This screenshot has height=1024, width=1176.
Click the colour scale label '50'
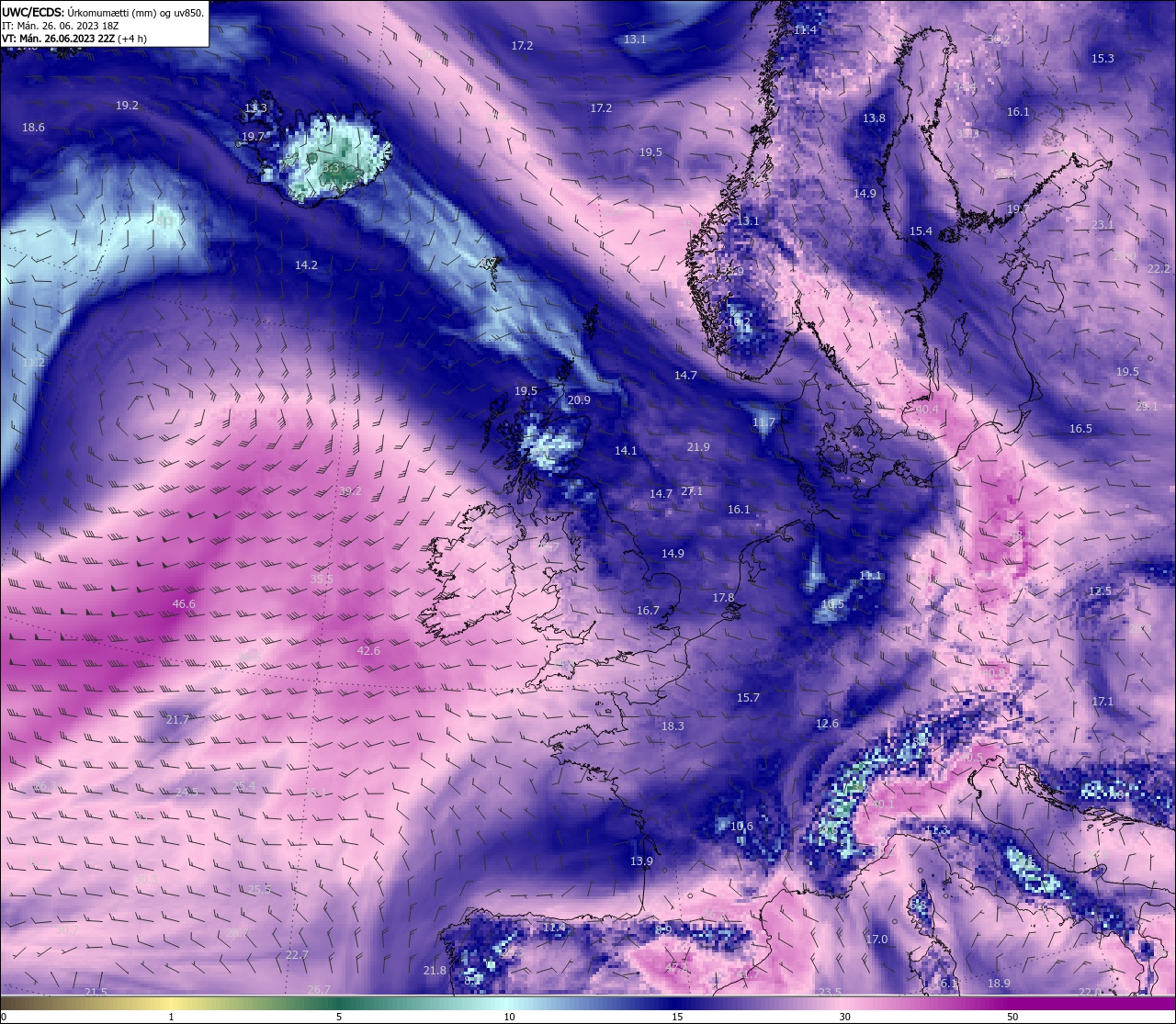point(1012,1017)
